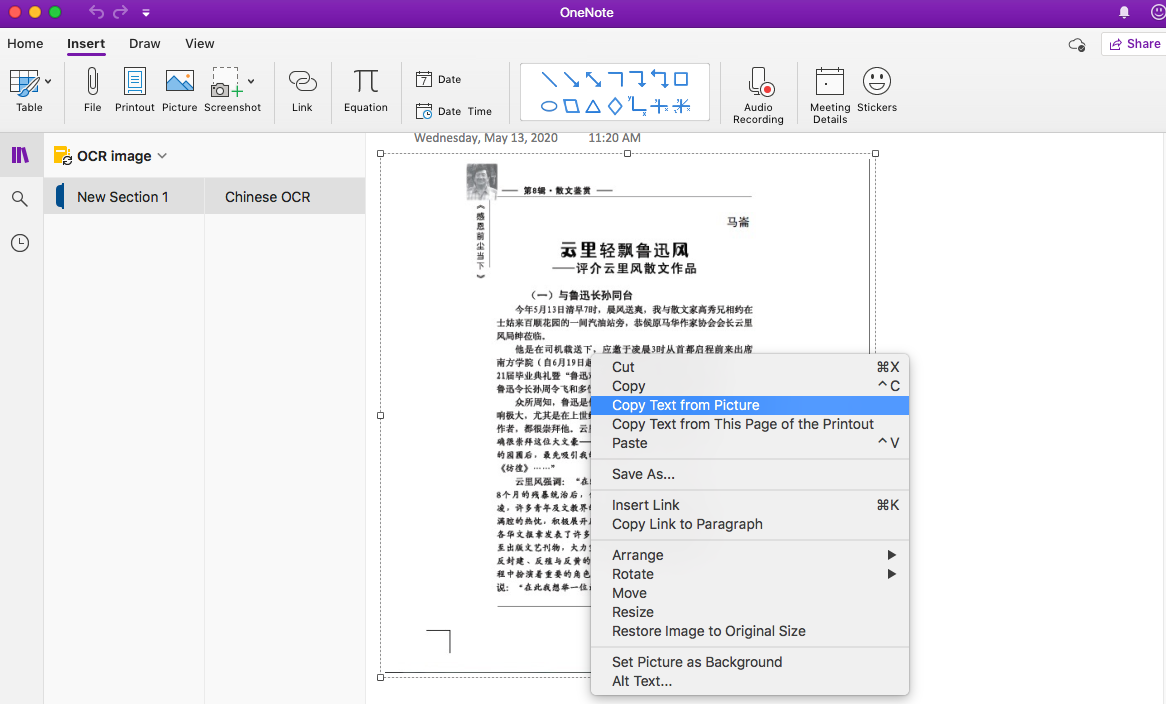Image resolution: width=1166 pixels, height=704 pixels.
Task: Select Restore Image to Original Size
Action: 750,631
